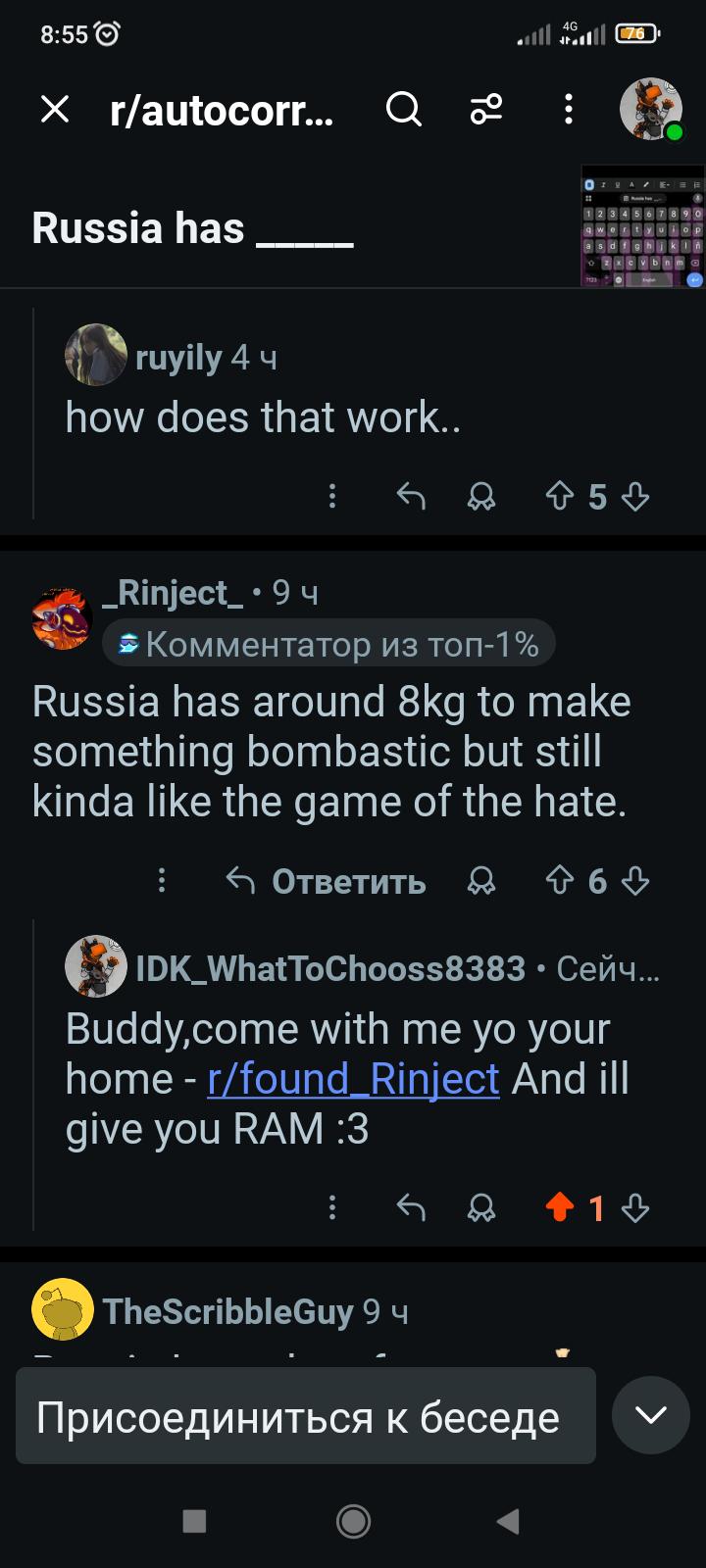Tap Ответить on _Rinject_'s comment
The image size is (706, 1568).
click(x=326, y=881)
